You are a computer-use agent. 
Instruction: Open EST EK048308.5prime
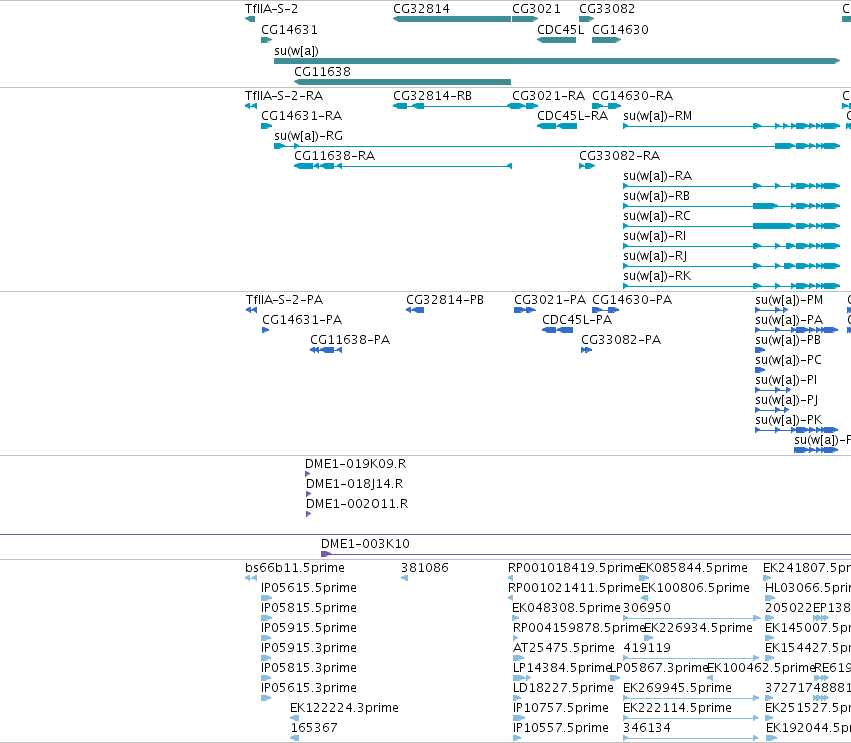(566, 608)
